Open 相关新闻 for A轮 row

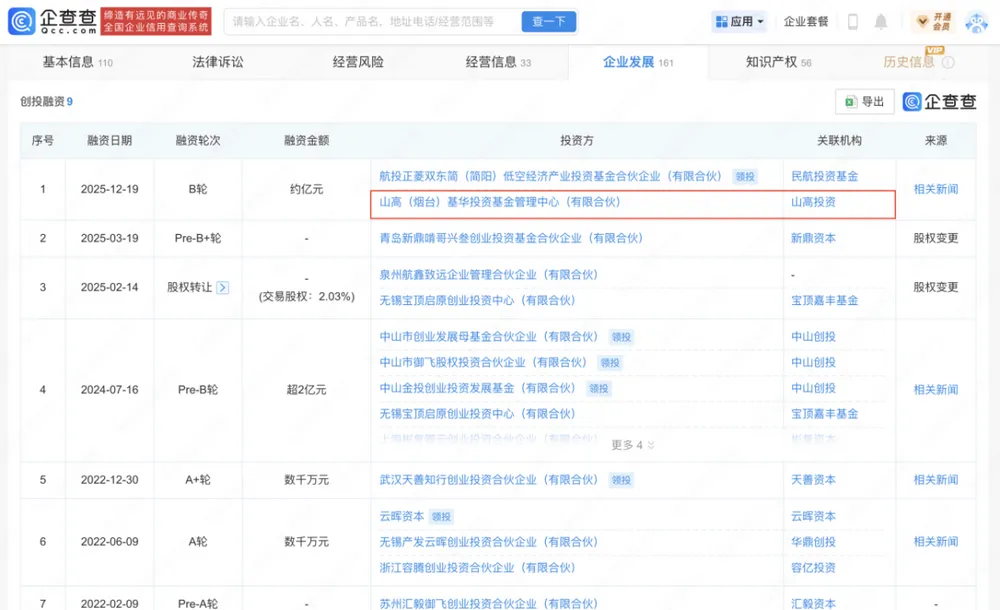click(936, 542)
